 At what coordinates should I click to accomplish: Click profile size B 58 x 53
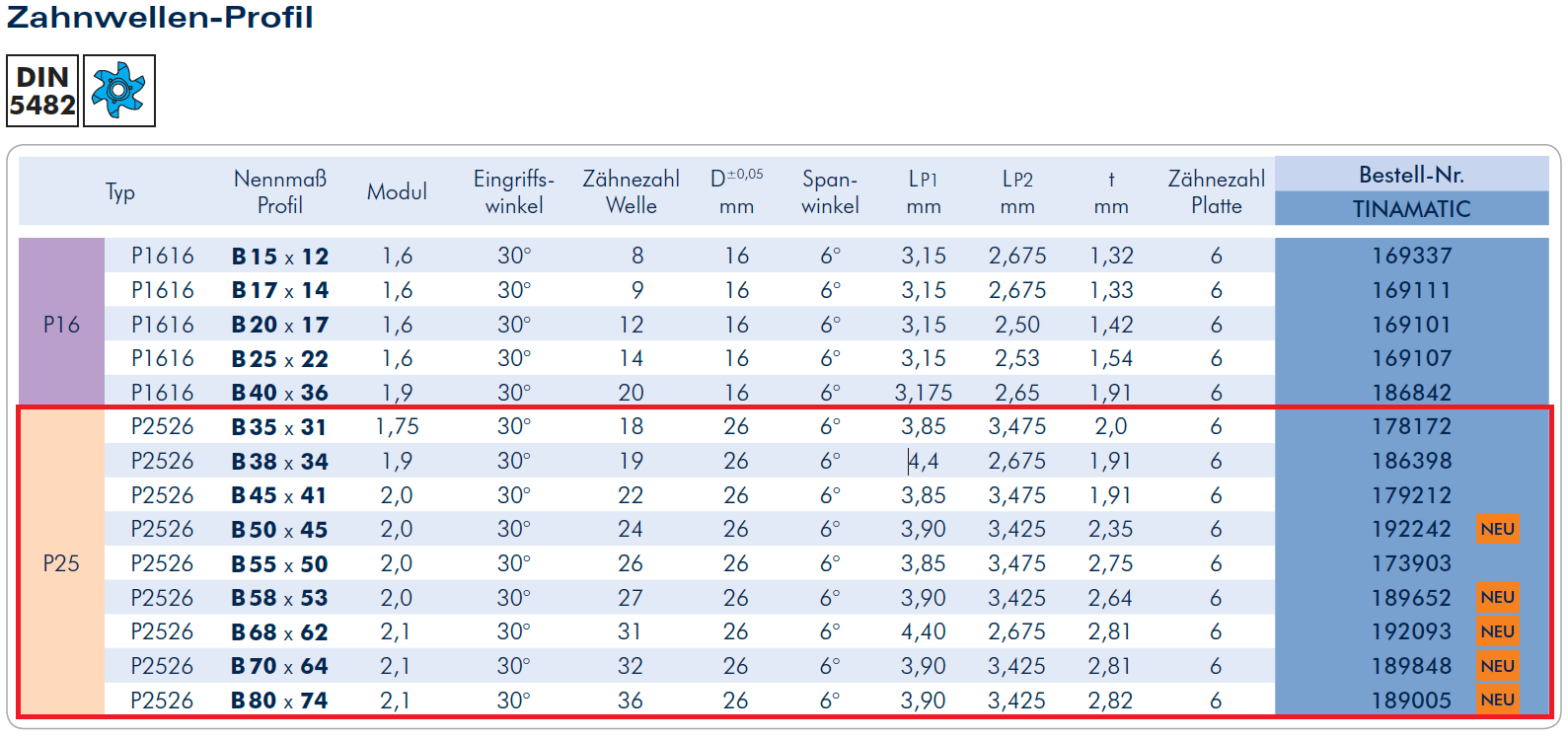tap(280, 598)
